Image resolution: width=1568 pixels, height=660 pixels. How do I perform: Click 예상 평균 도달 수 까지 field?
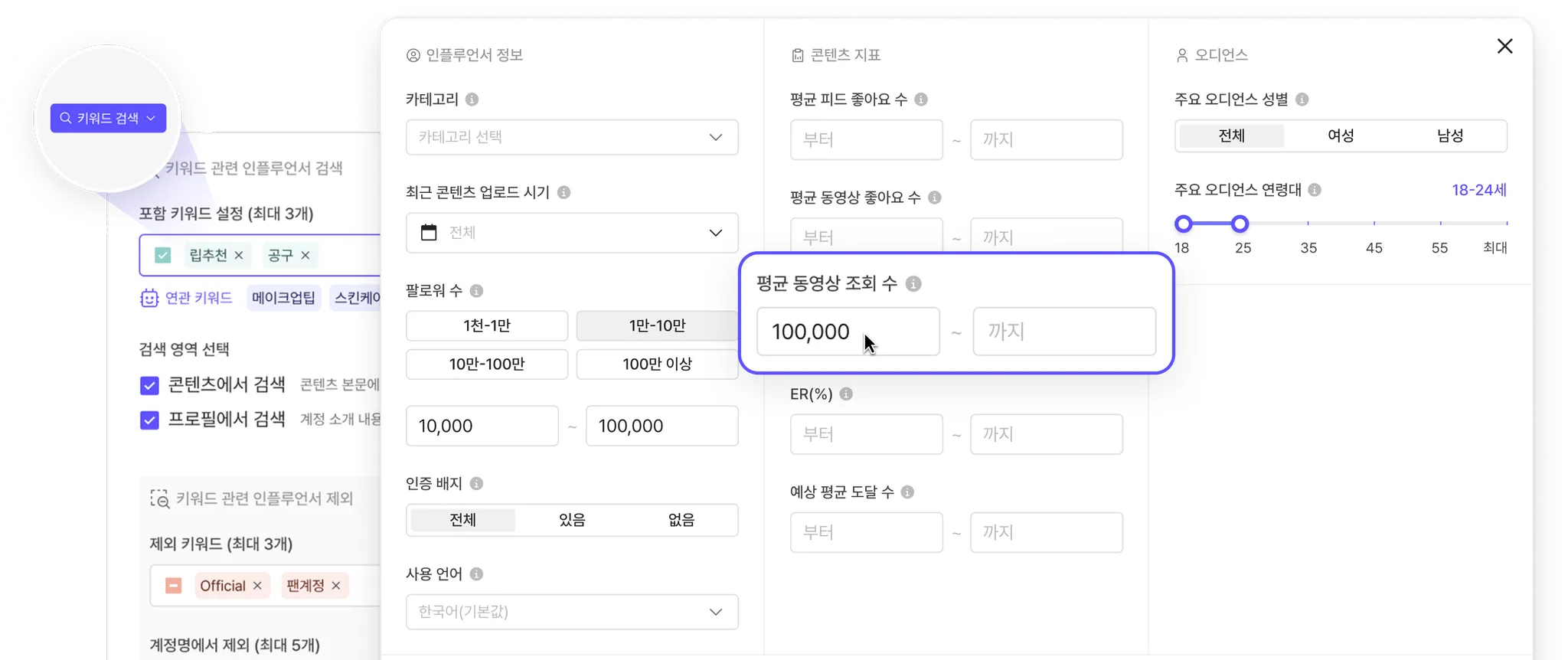coord(1047,532)
